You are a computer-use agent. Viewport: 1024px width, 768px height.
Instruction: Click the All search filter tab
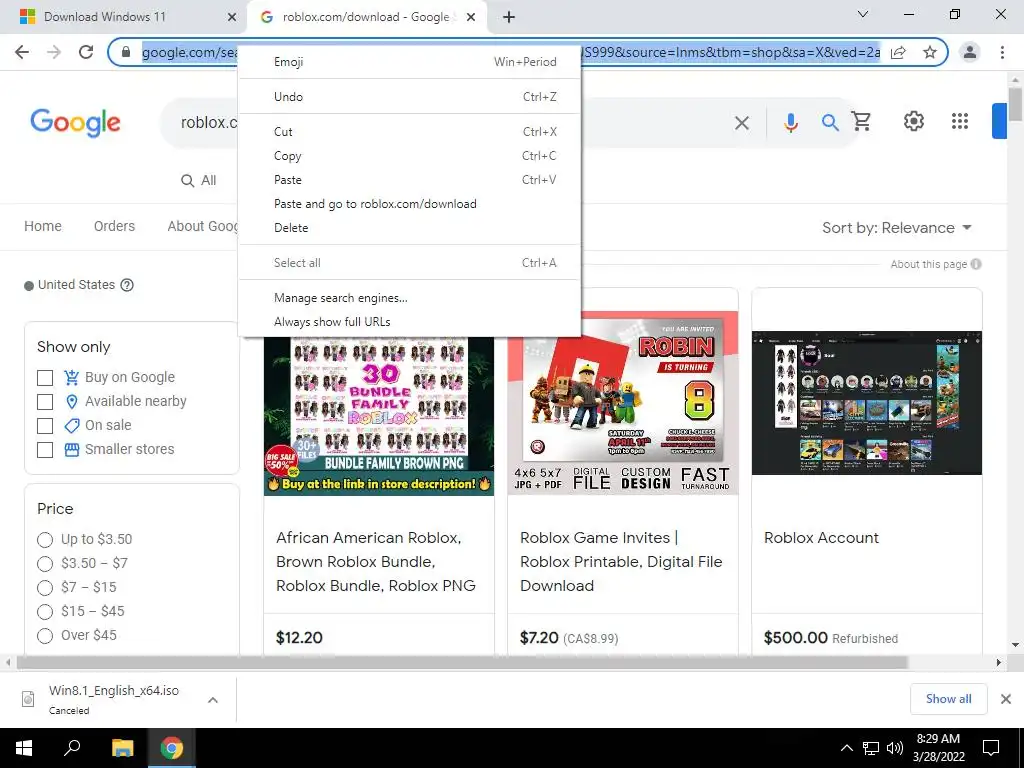tap(199, 181)
